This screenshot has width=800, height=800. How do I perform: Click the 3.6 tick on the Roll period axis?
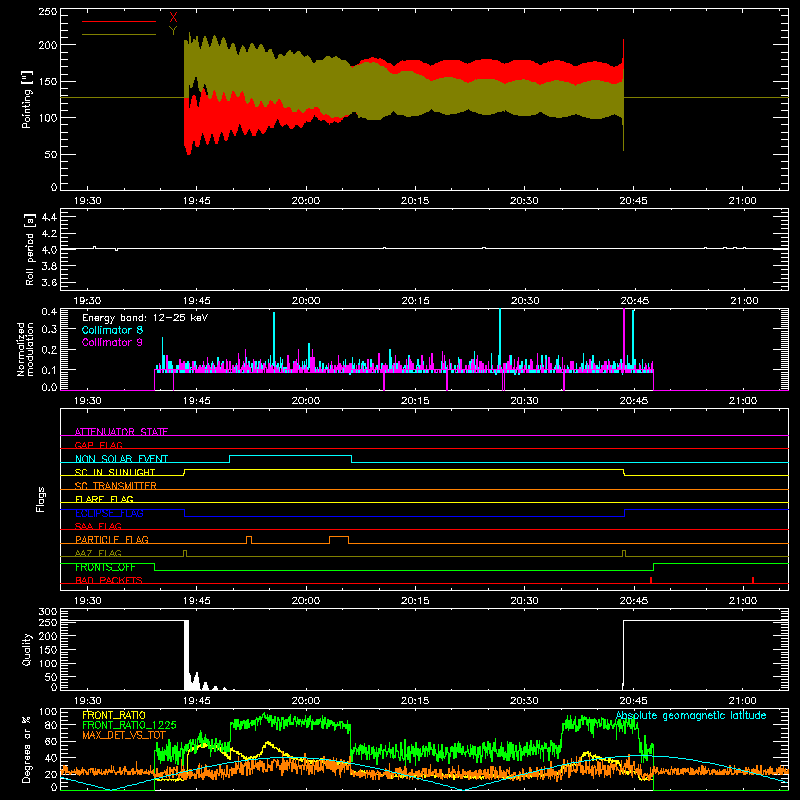pos(49,282)
